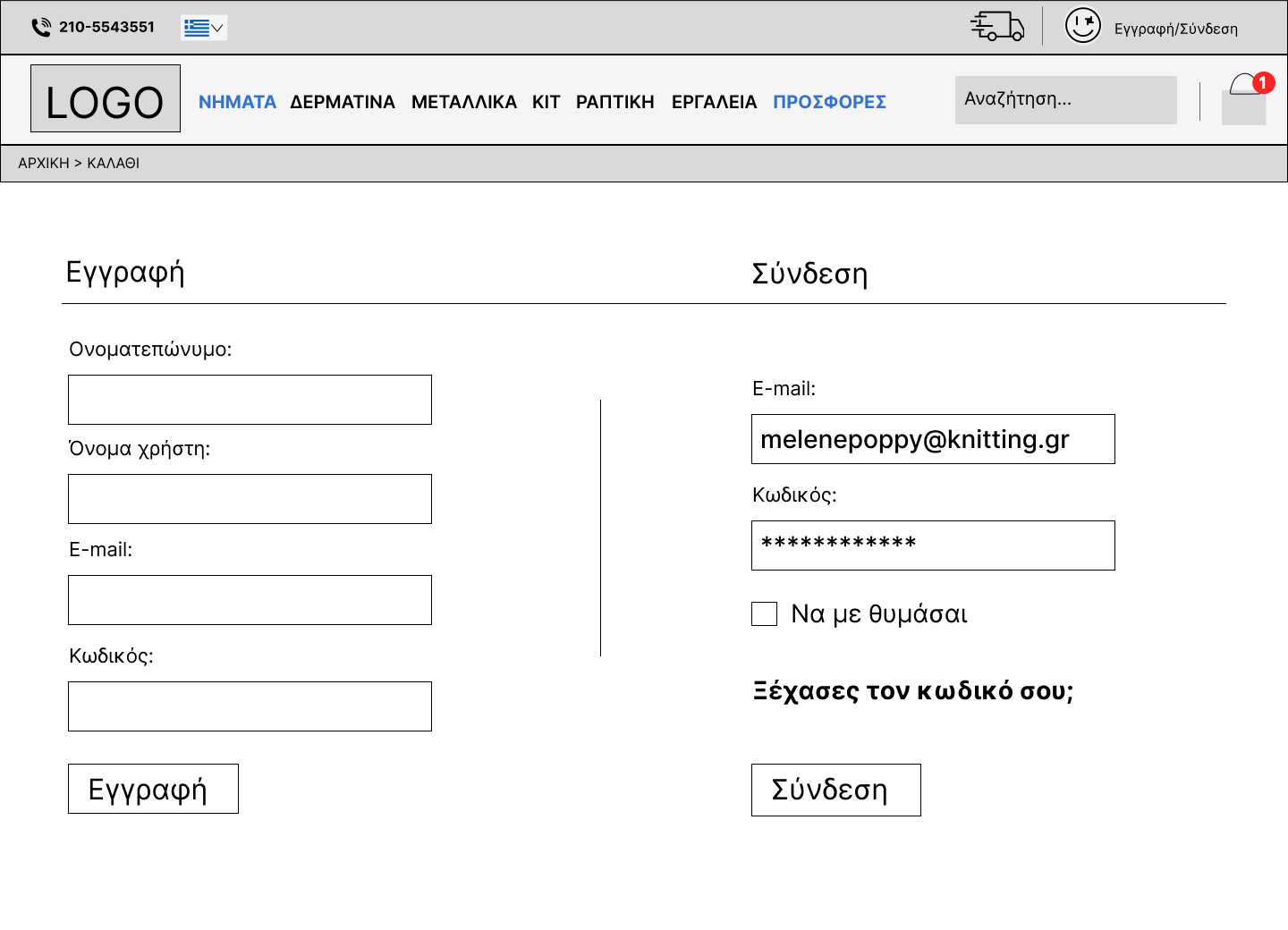The width and height of the screenshot is (1288, 930).
Task: Open the Greek flag language dropdown
Action: 204,28
